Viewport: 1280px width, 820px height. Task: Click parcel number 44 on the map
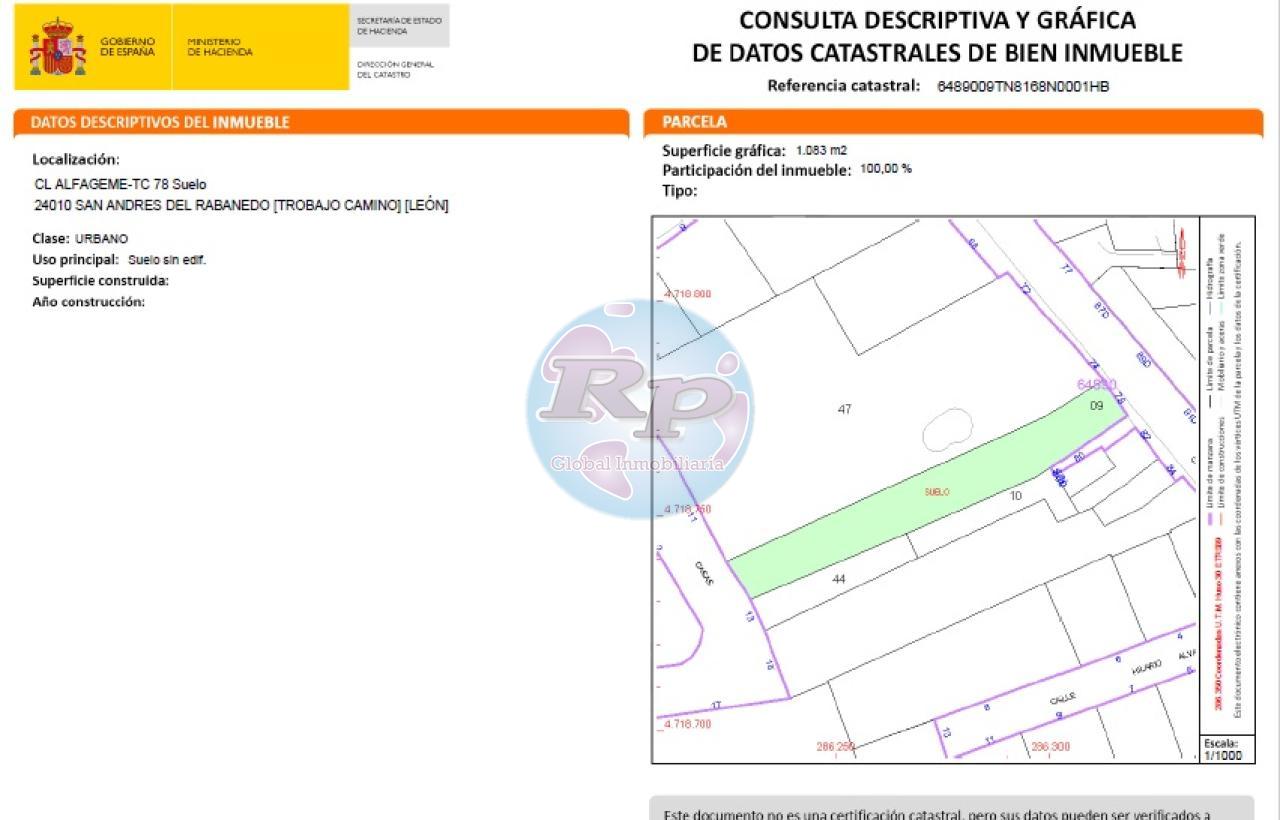click(x=838, y=579)
